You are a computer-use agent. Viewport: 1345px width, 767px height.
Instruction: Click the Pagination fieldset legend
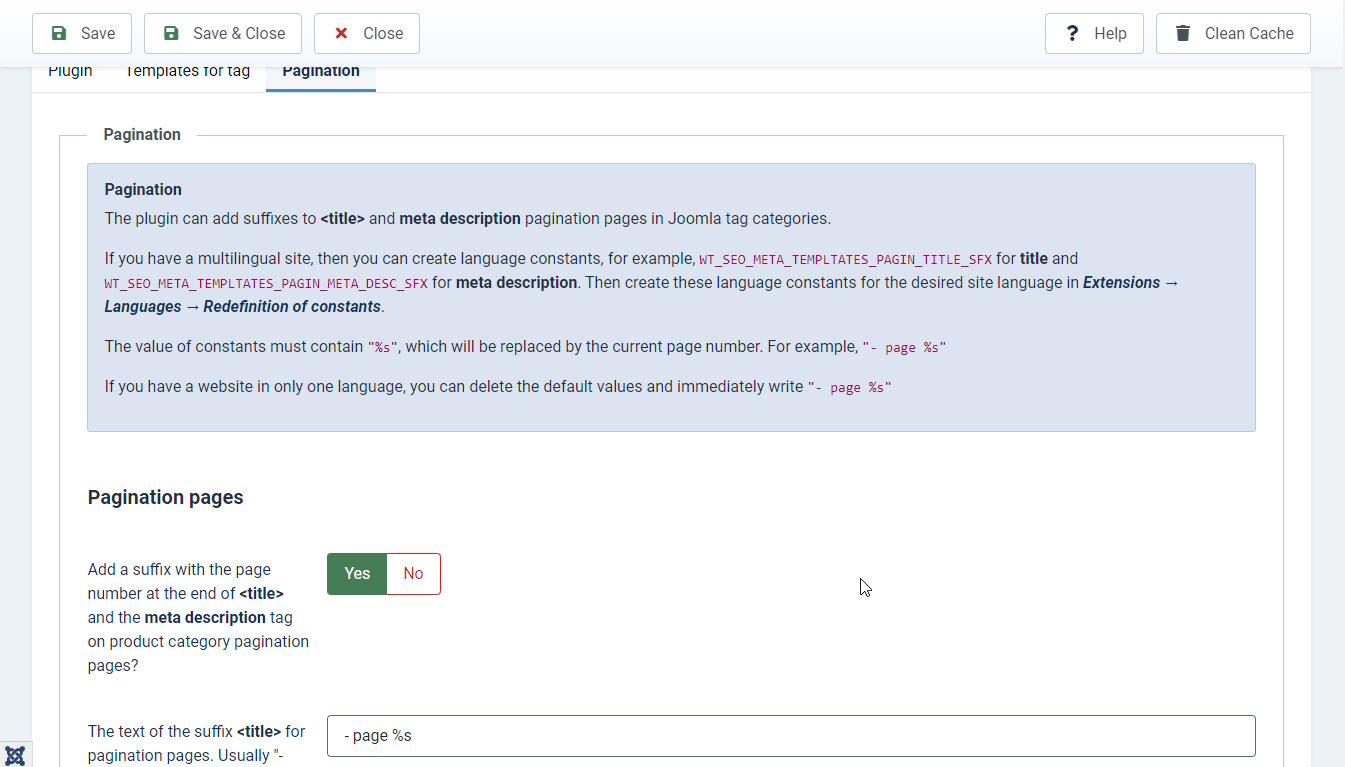click(x=142, y=135)
